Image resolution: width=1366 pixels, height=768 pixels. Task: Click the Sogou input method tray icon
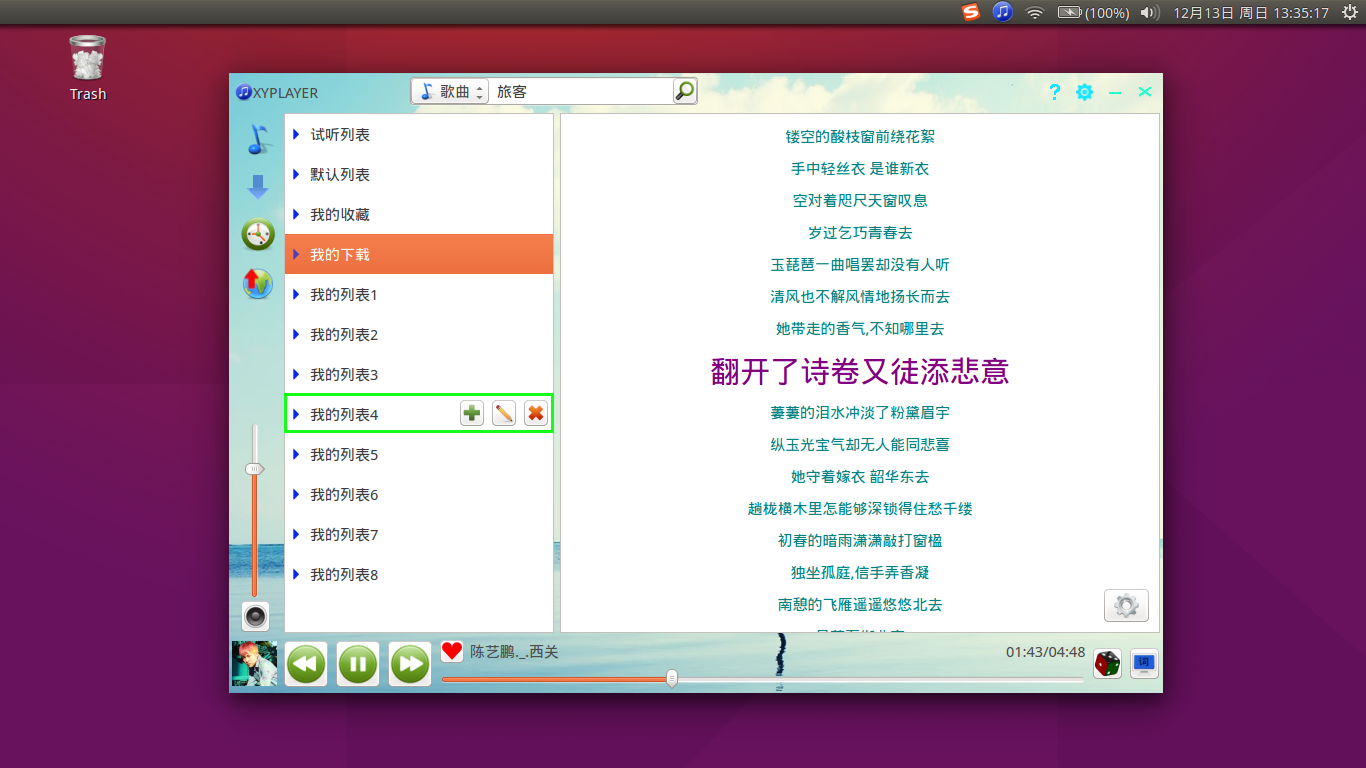click(x=970, y=12)
